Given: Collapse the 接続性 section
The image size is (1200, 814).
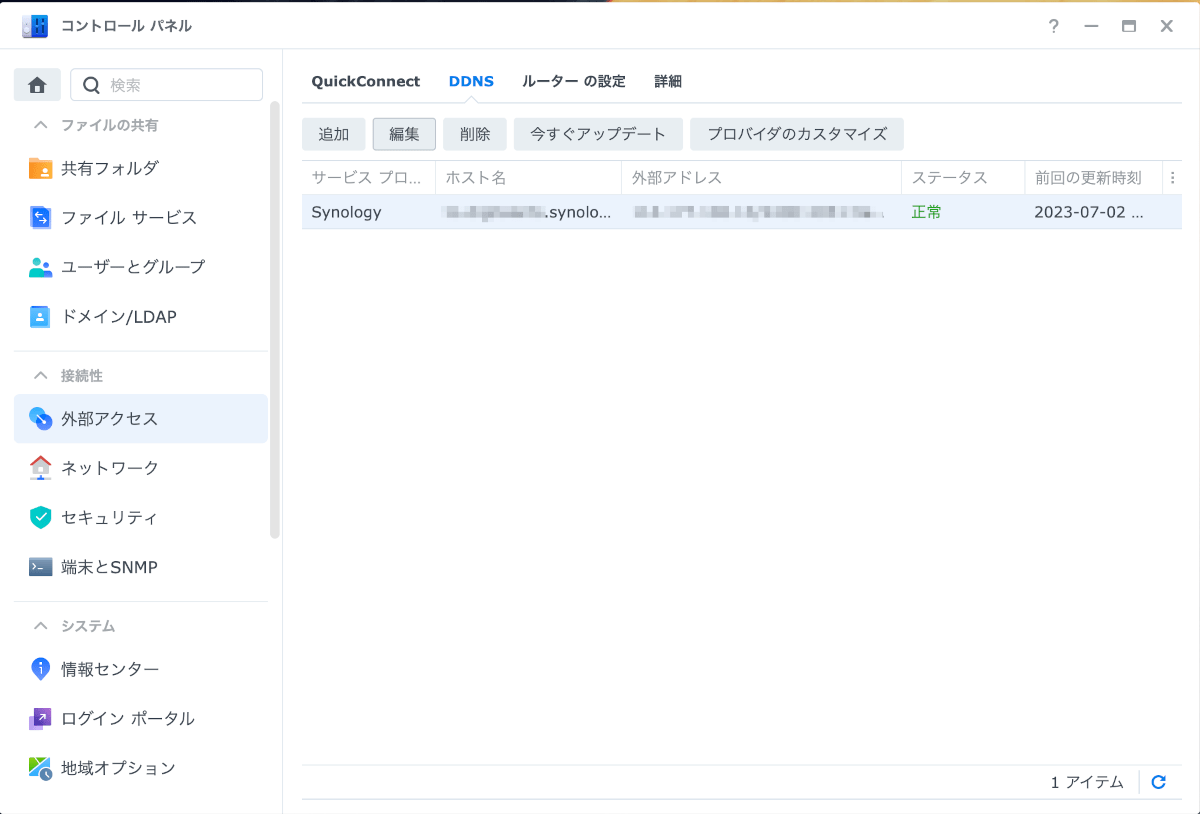Looking at the screenshot, I should (x=41, y=375).
